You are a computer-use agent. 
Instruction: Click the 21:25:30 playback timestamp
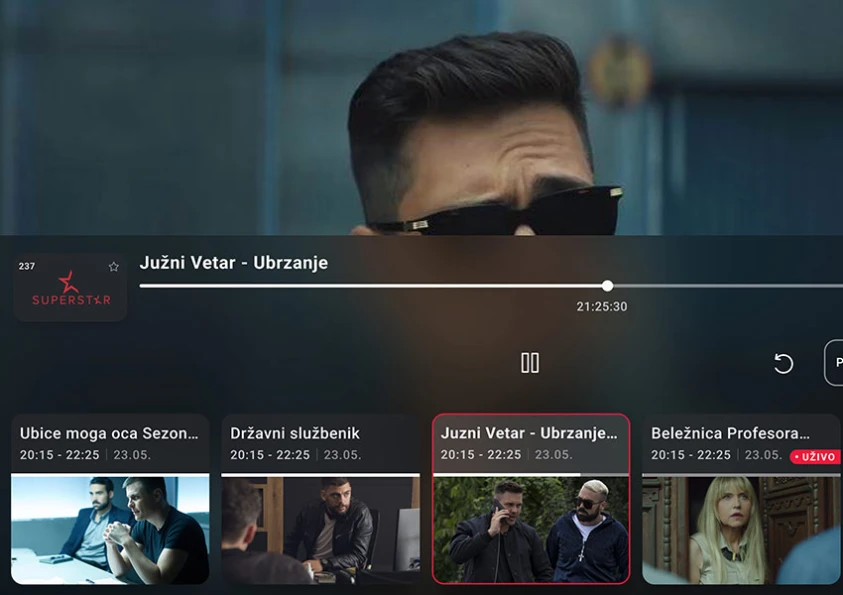602,307
